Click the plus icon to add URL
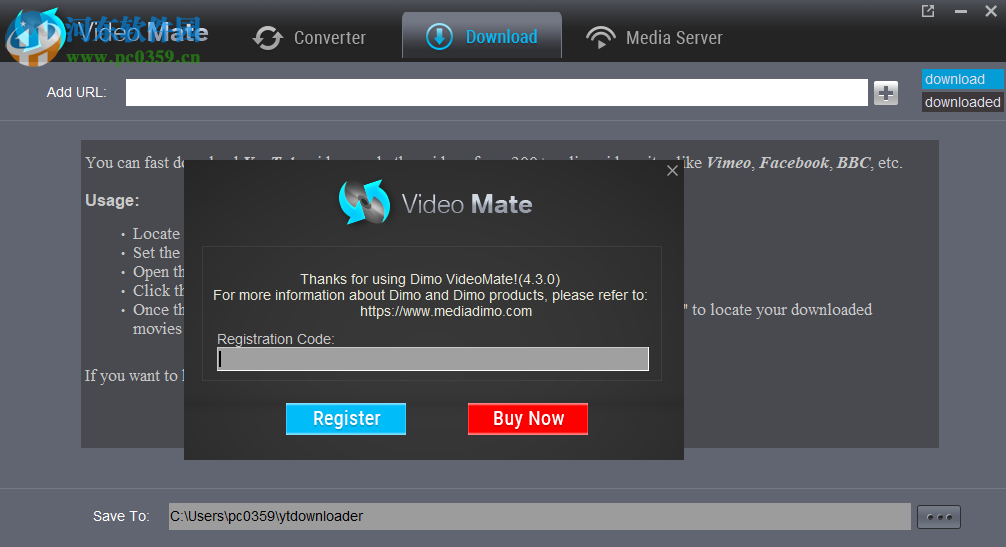This screenshot has height=547, width=1006. [886, 93]
